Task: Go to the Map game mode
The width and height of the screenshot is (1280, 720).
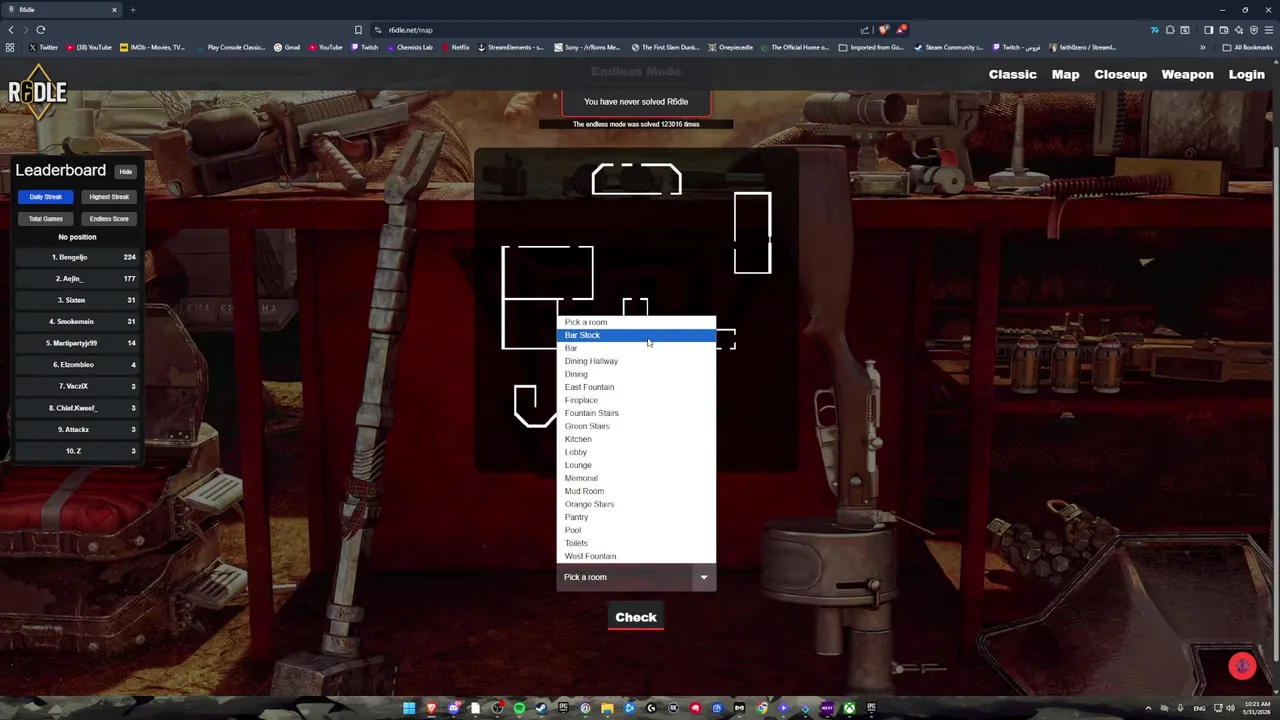Action: click(x=1065, y=75)
